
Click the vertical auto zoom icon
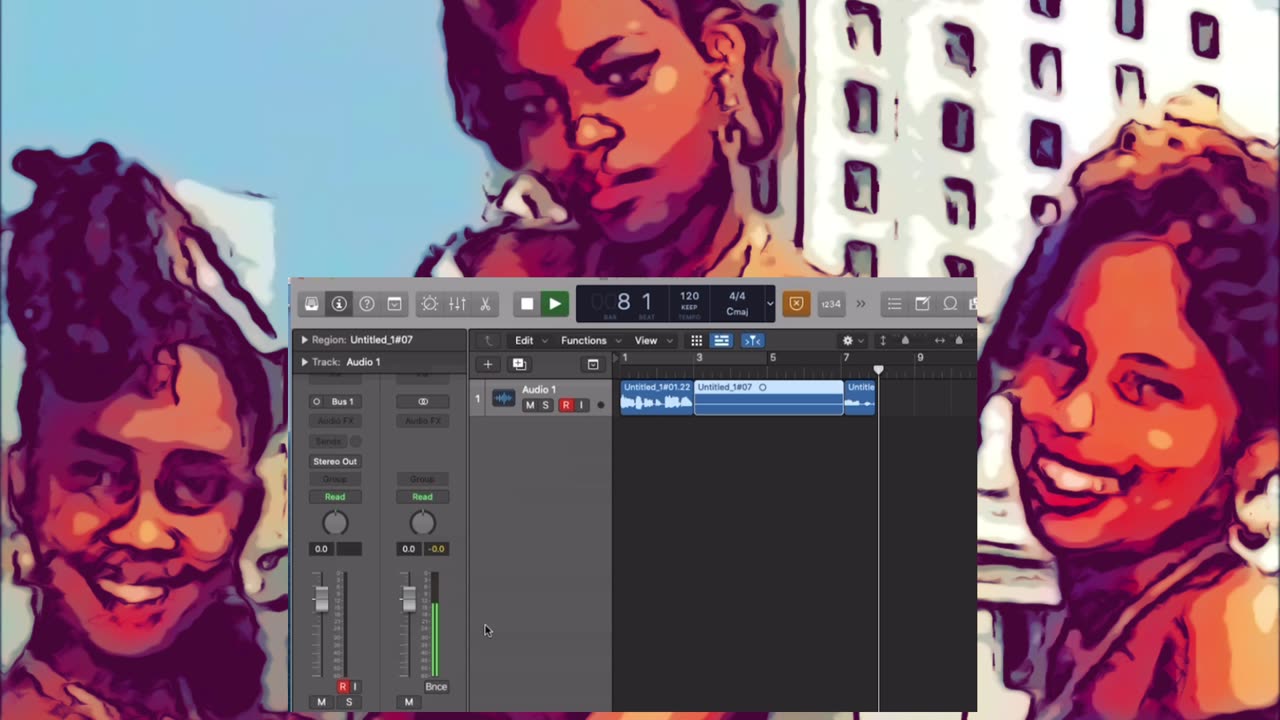(882, 341)
